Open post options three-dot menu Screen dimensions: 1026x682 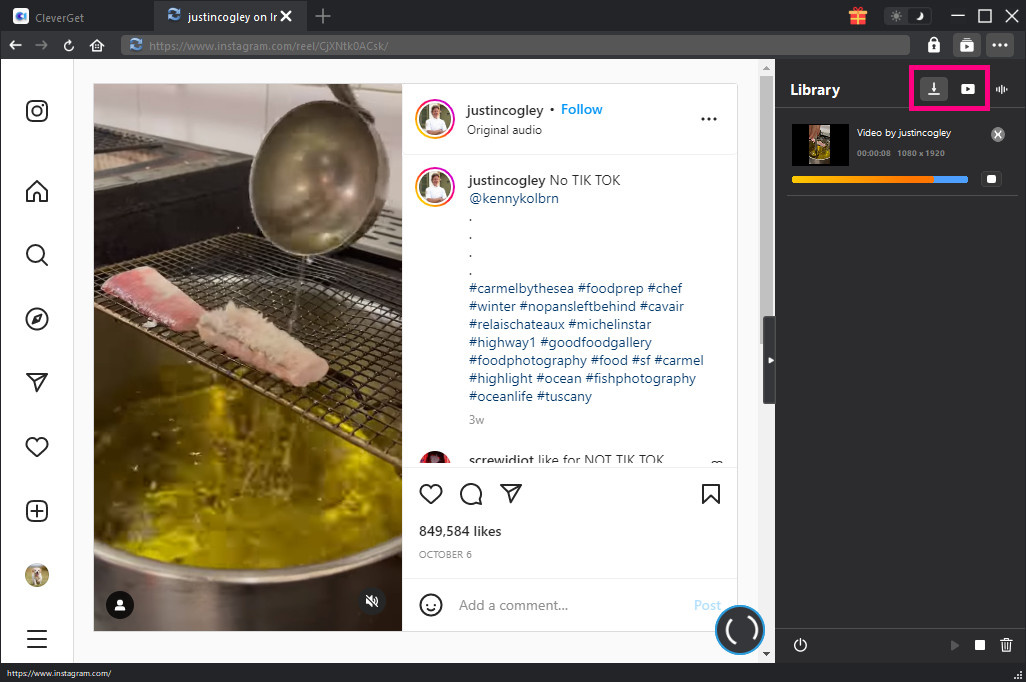click(x=709, y=119)
